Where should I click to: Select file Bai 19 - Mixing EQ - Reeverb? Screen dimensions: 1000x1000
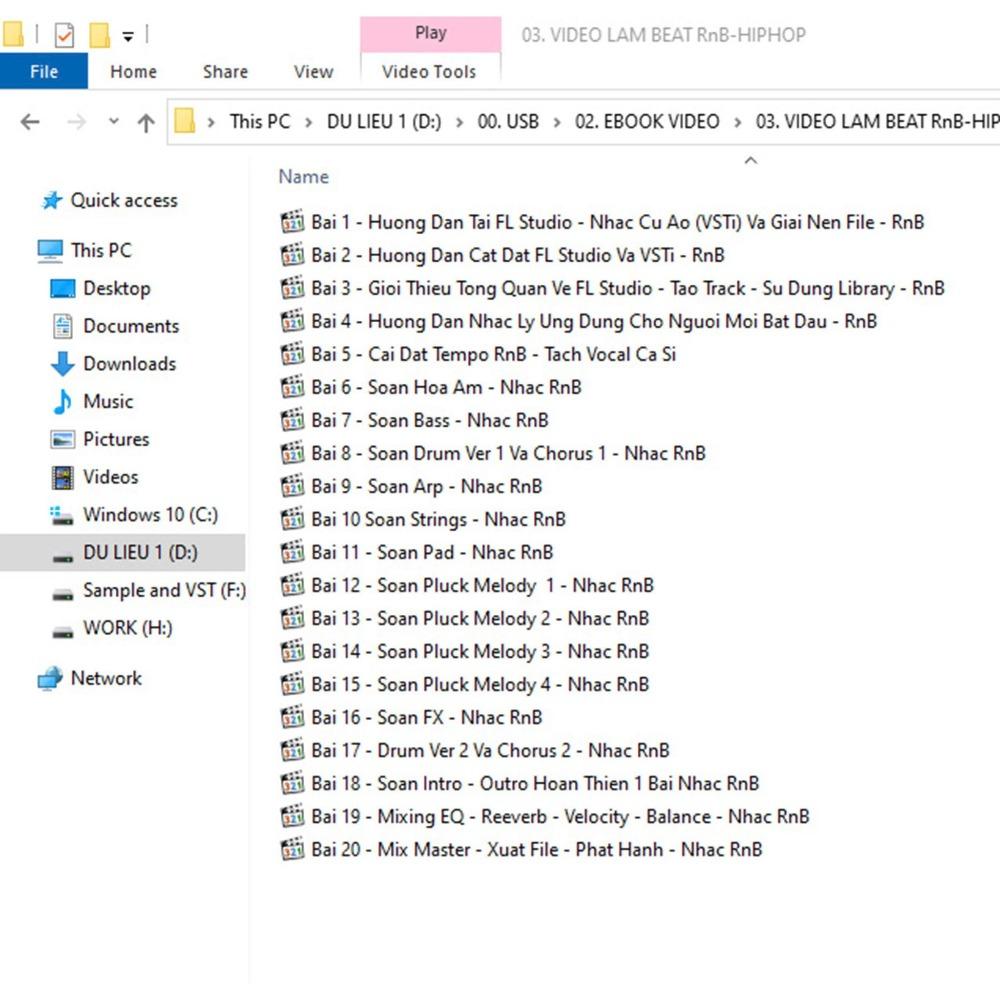(560, 816)
